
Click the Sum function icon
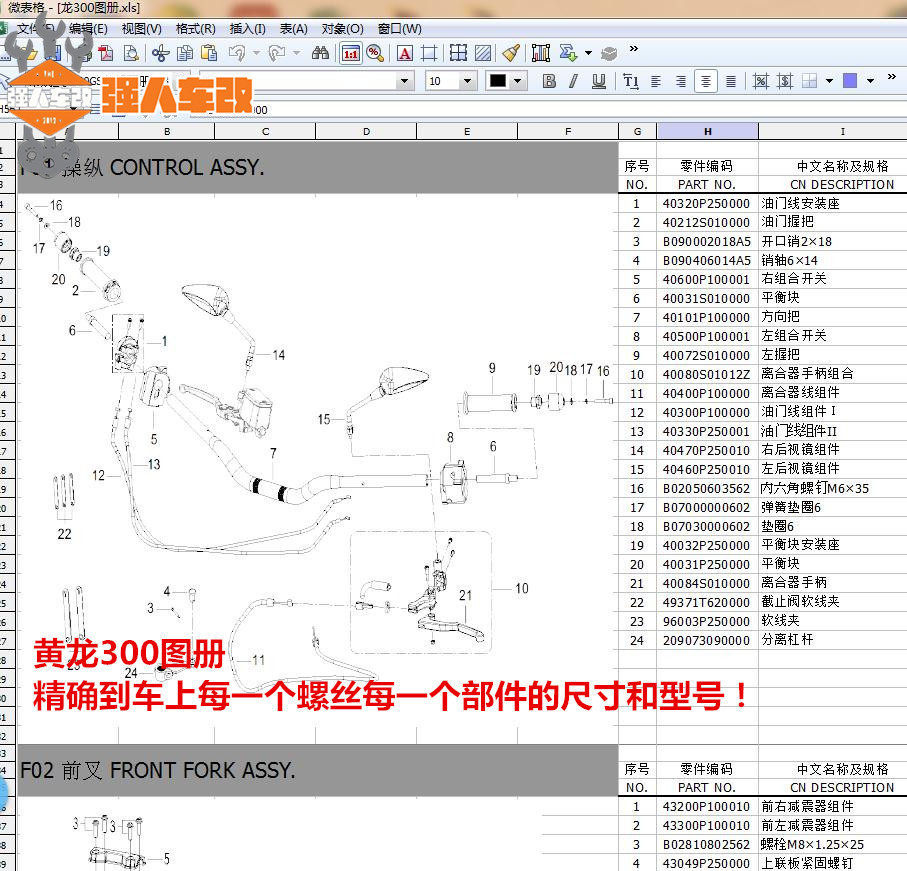coord(568,54)
